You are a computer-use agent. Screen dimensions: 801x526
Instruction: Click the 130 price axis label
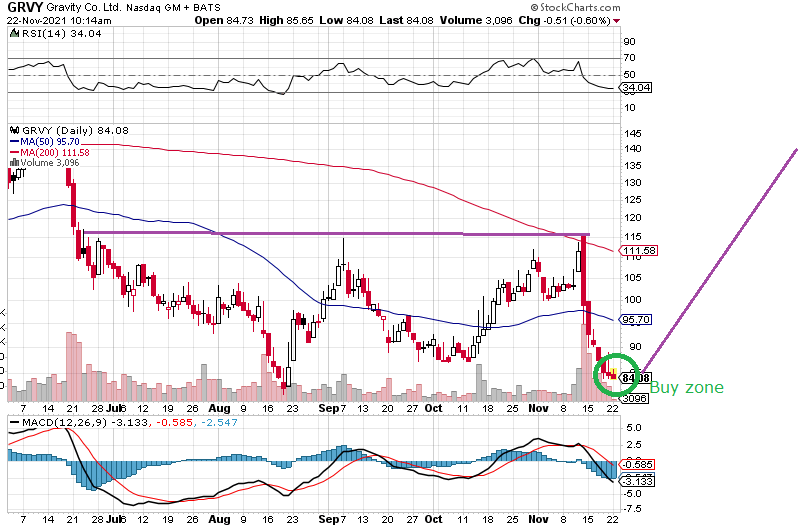pyautogui.click(x=632, y=183)
